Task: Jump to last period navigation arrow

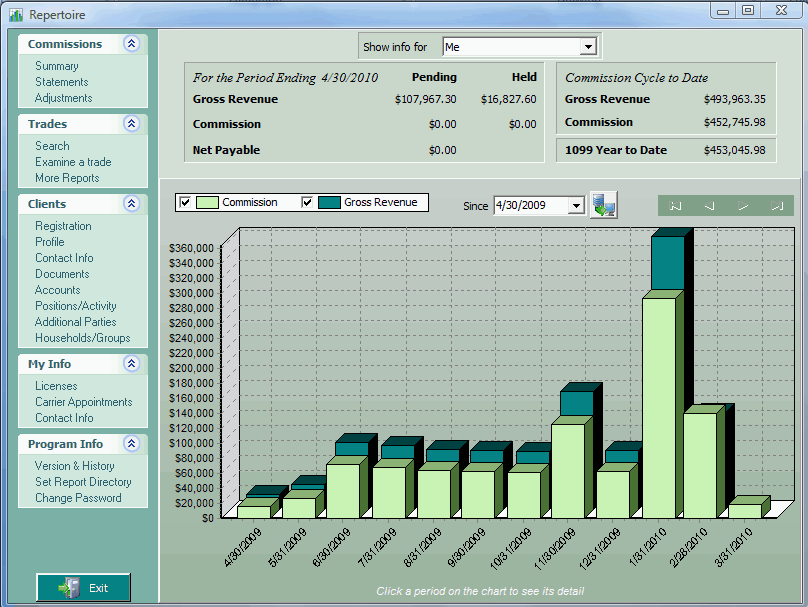Action: pyautogui.click(x=777, y=206)
